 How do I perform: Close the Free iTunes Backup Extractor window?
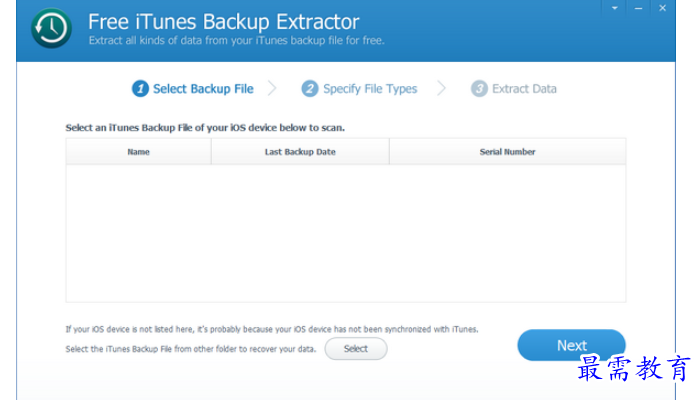coord(662,8)
